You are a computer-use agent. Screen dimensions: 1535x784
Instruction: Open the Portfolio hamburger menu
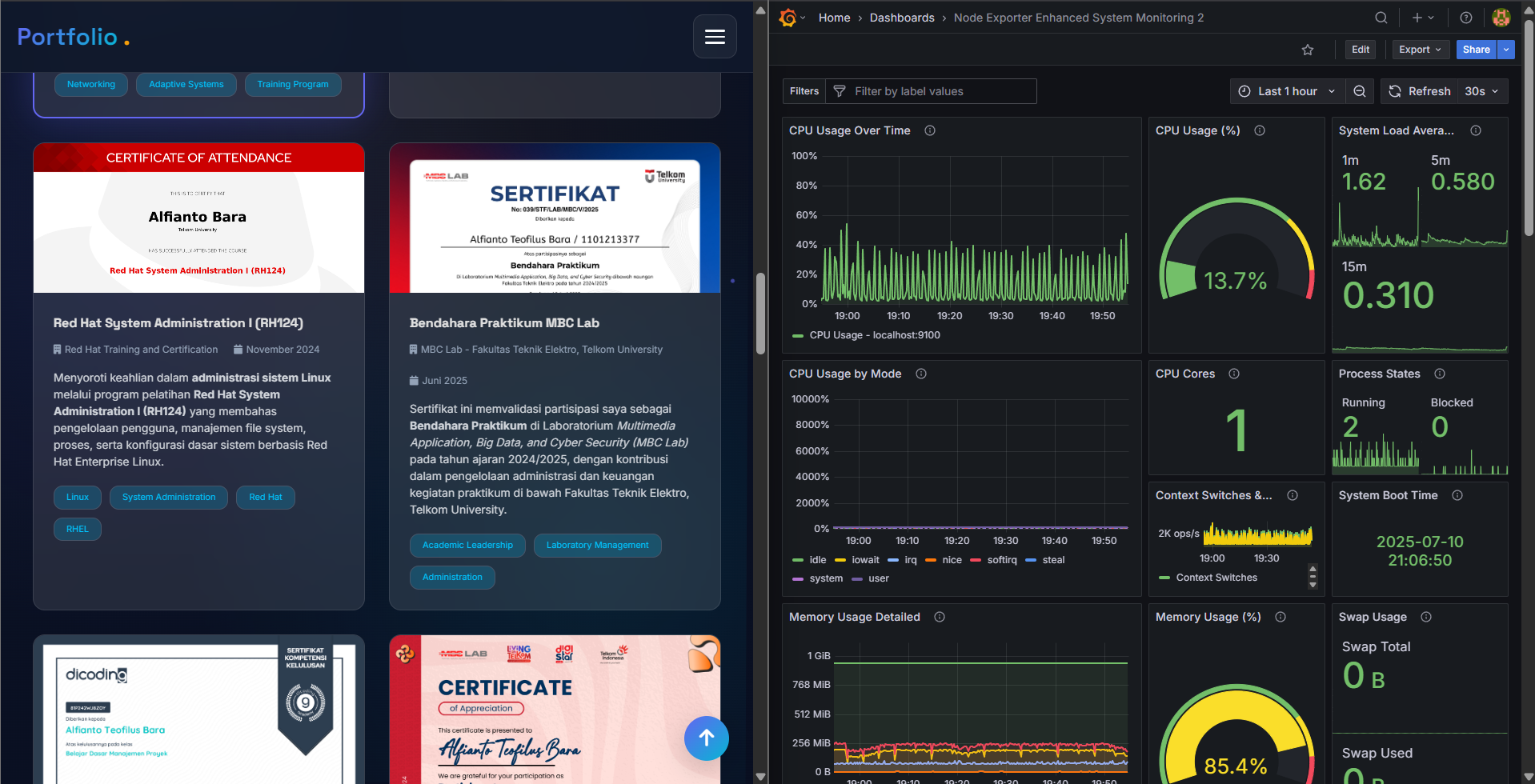pos(715,37)
